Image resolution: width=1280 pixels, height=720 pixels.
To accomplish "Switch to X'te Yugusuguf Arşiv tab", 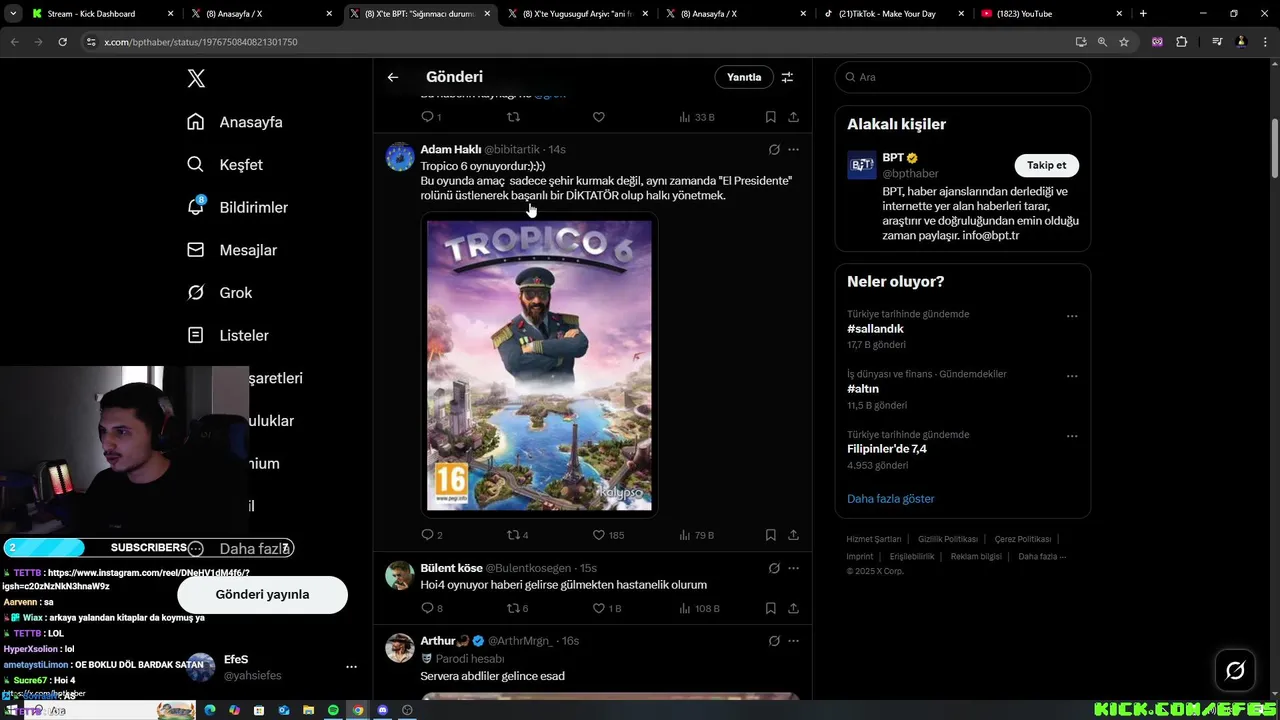I will 577,14.
